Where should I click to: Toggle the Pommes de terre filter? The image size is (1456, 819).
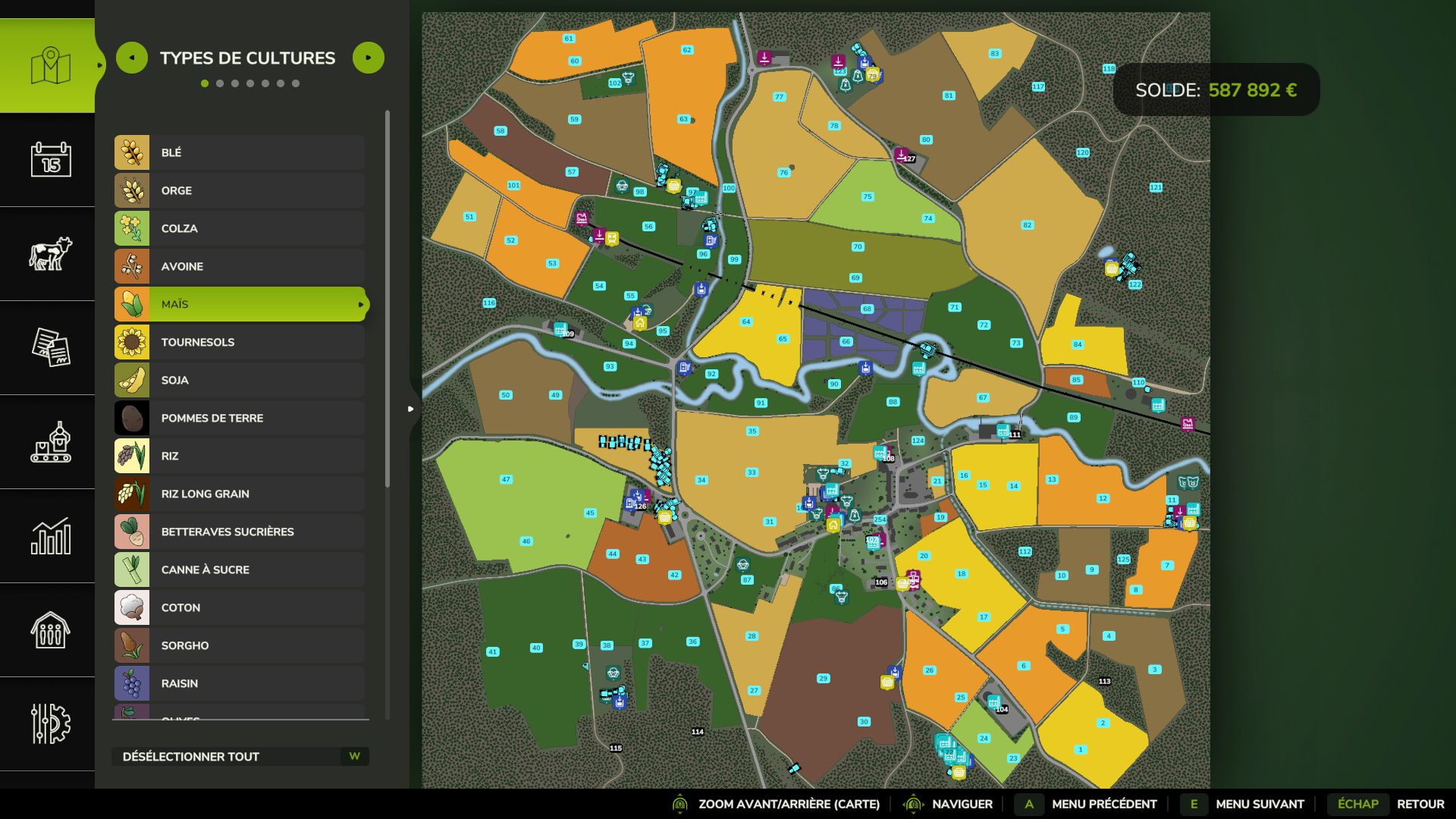click(240, 418)
